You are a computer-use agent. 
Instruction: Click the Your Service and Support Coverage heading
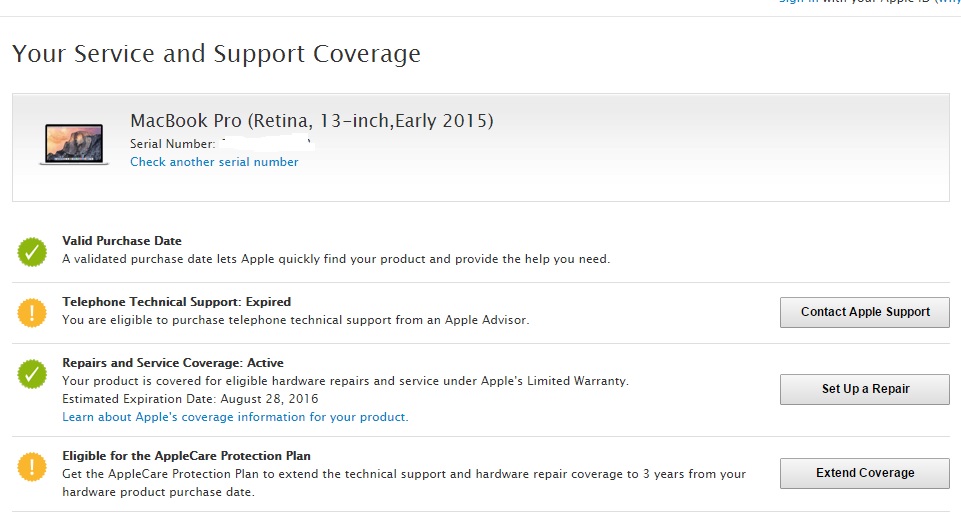pyautogui.click(x=216, y=54)
